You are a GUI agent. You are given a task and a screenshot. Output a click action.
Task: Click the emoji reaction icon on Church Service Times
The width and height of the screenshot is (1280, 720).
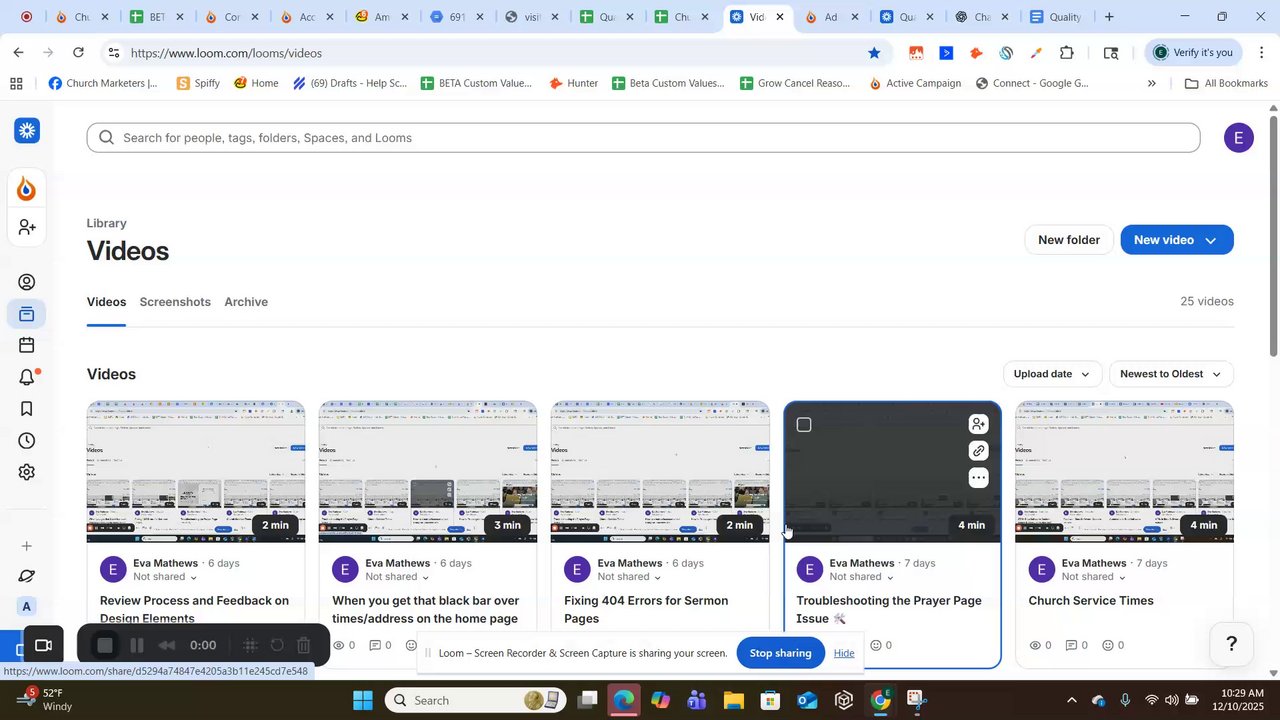click(x=1108, y=646)
